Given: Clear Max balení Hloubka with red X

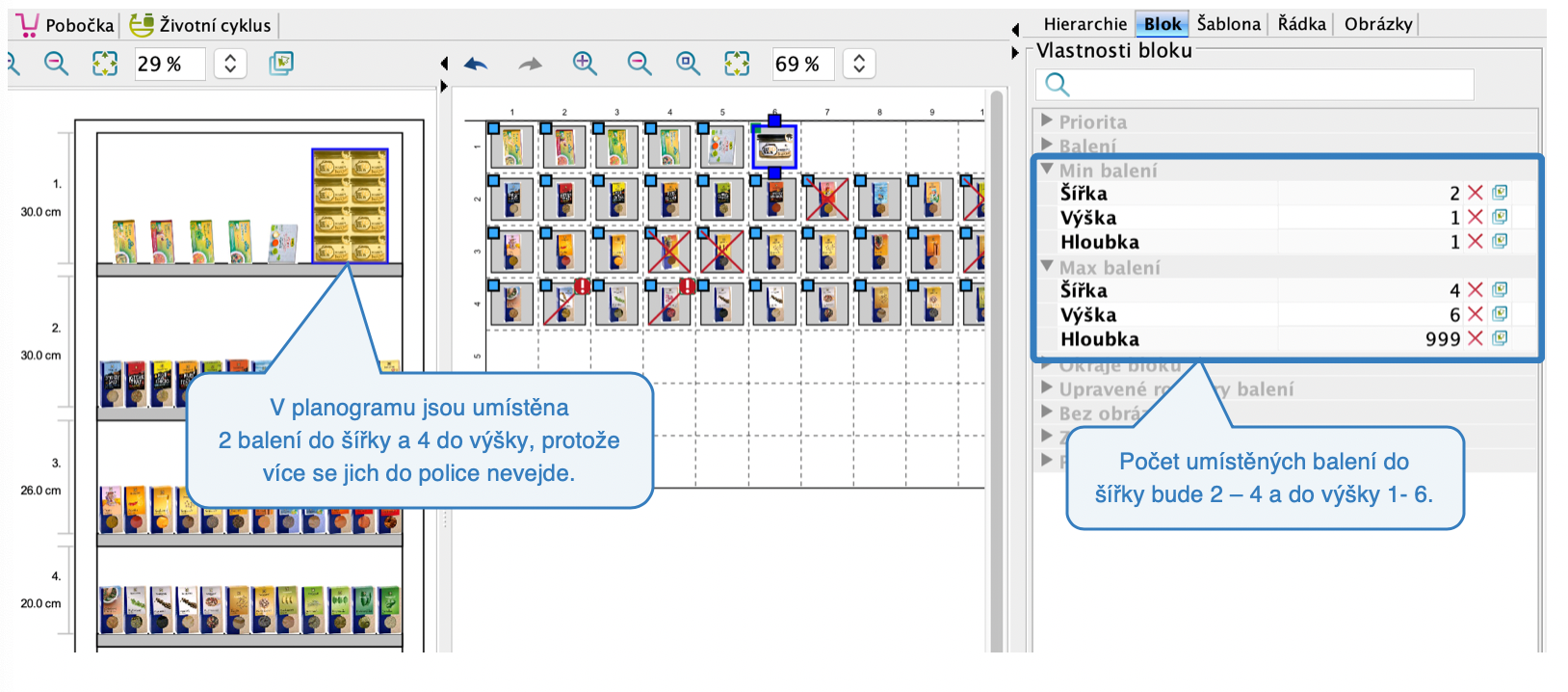Looking at the screenshot, I should pos(1476,338).
